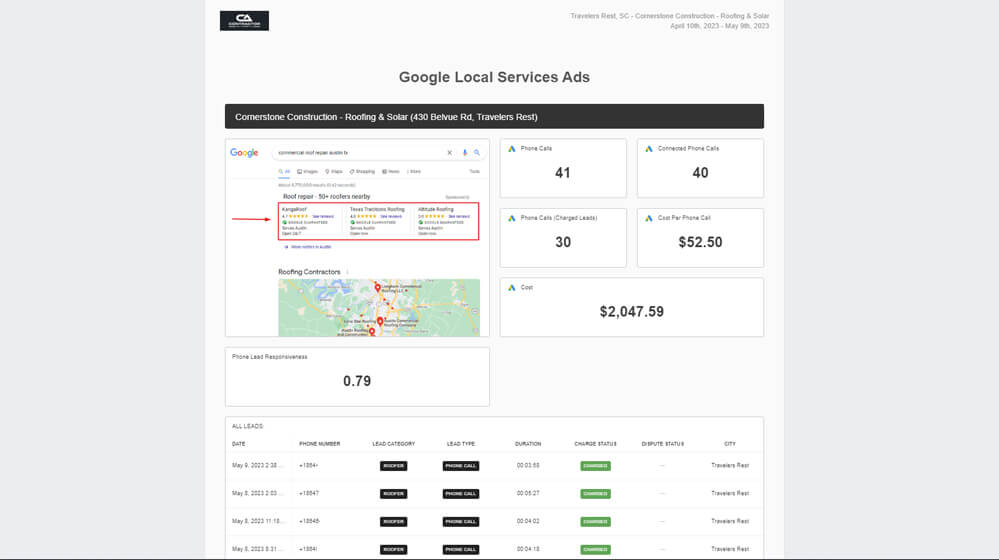Sort leads by the DATE column header
The image size is (999, 560).
[238, 444]
